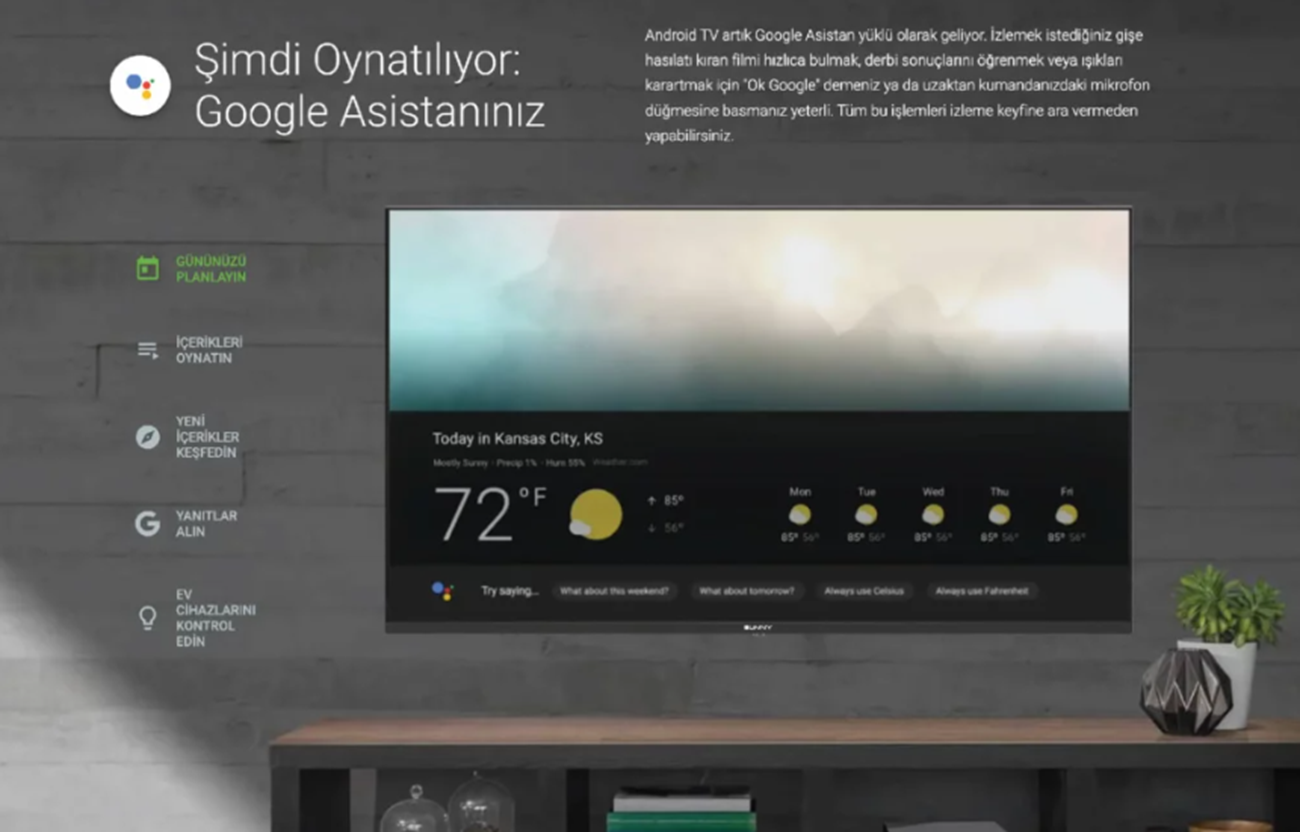Choose the 'What about this weekend?' suggestion
Image resolution: width=1300 pixels, height=832 pixels.
pyautogui.click(x=614, y=591)
